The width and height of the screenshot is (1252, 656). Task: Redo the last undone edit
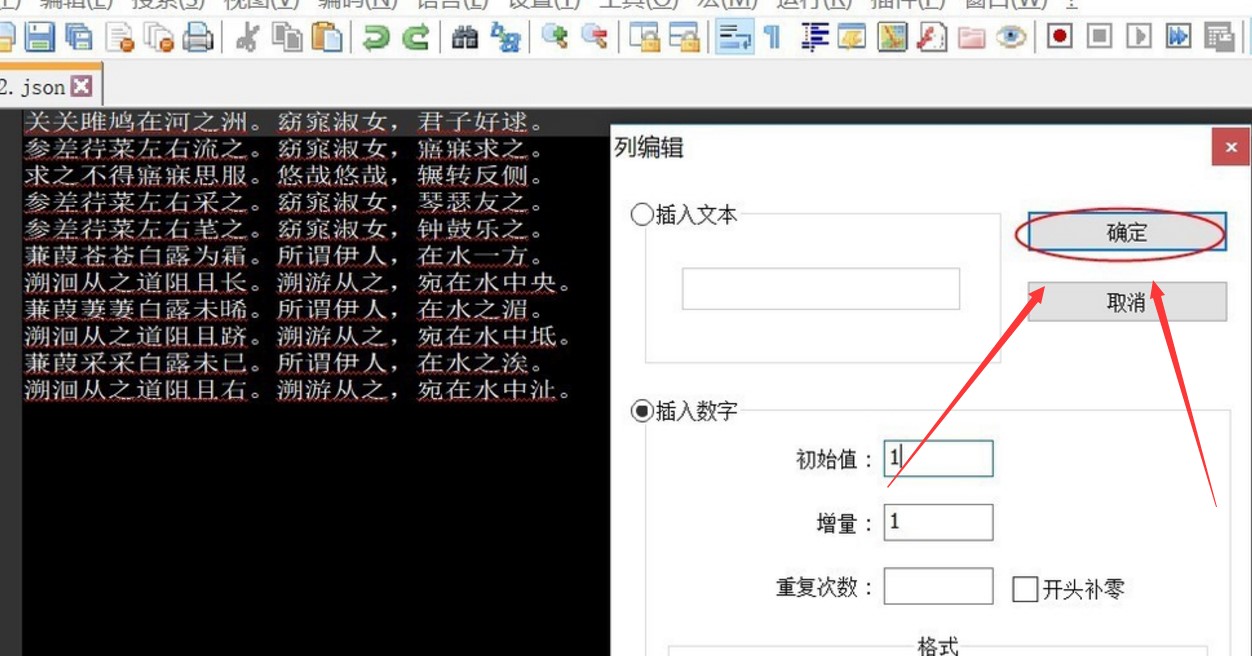point(414,37)
